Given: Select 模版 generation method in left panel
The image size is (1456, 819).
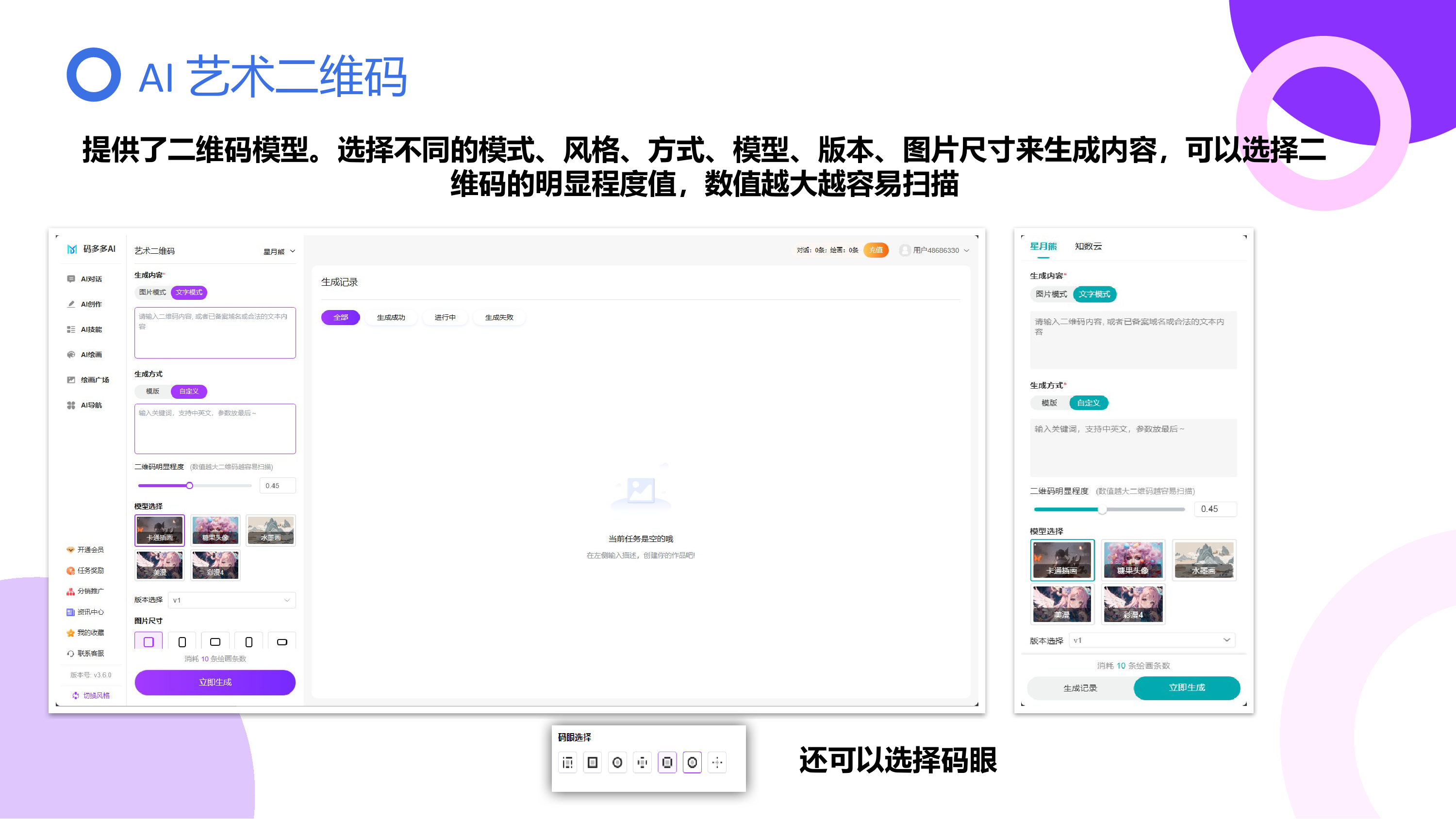Looking at the screenshot, I should point(152,392).
